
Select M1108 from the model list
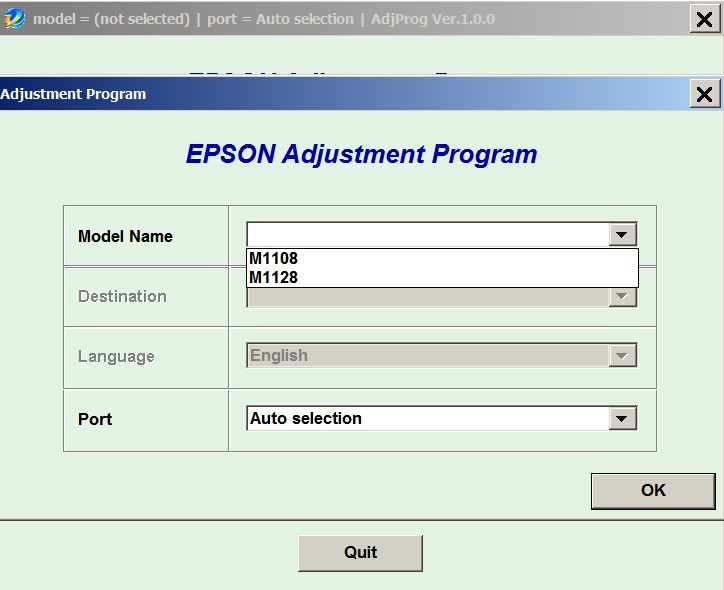442,259
